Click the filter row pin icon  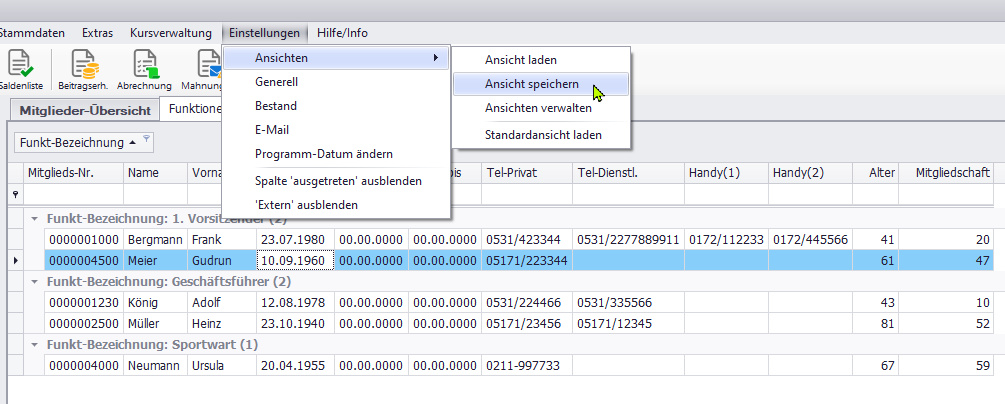(x=15, y=194)
